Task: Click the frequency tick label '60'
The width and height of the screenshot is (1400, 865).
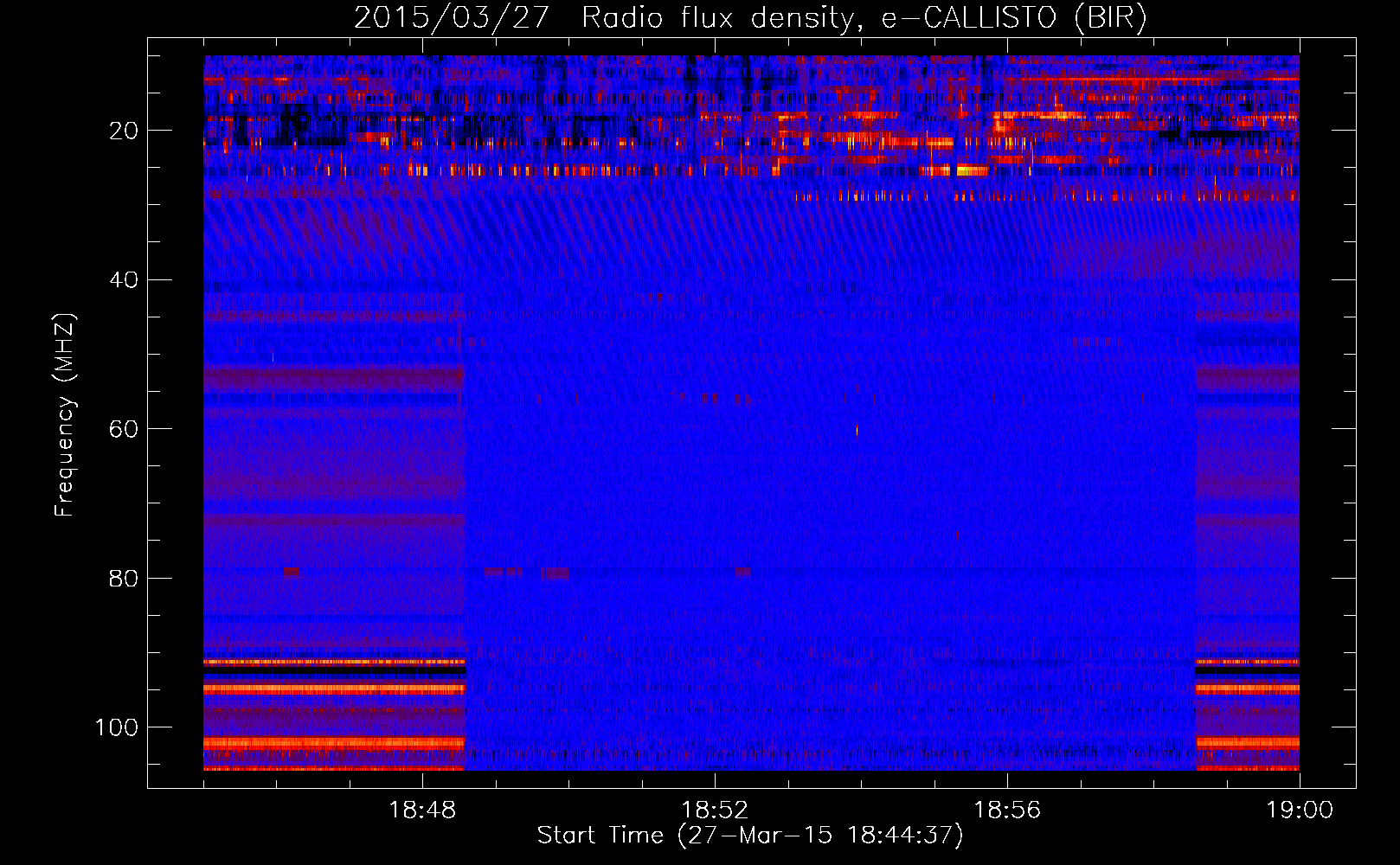Action: pos(125,429)
